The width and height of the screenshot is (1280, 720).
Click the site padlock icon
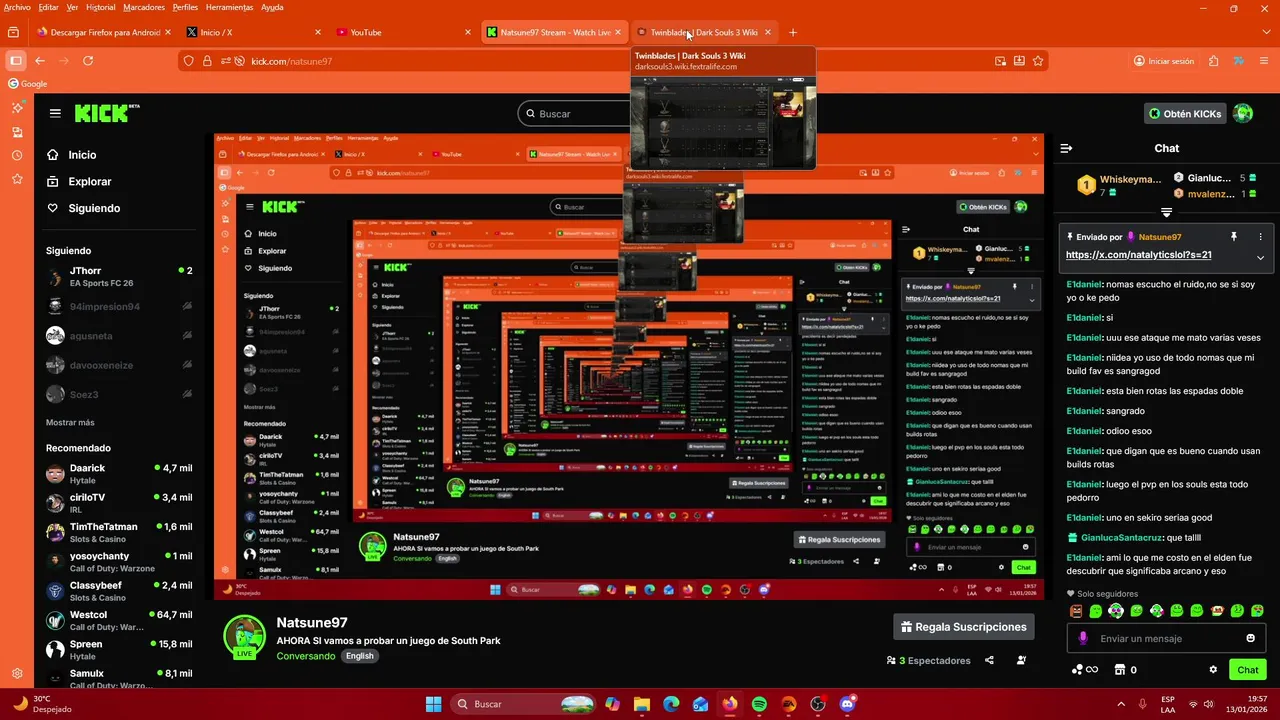click(208, 61)
